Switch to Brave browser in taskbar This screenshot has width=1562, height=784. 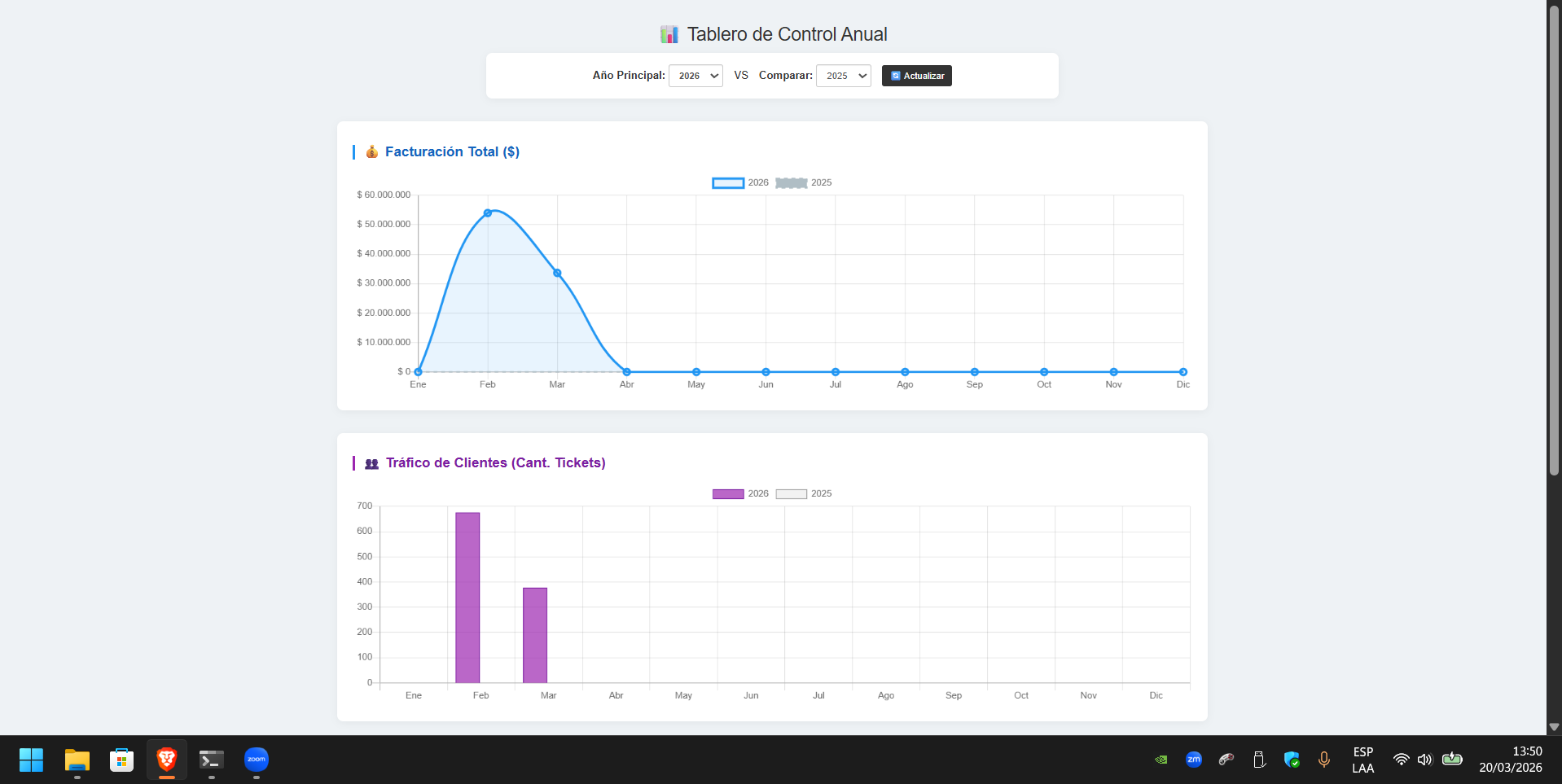pos(167,760)
